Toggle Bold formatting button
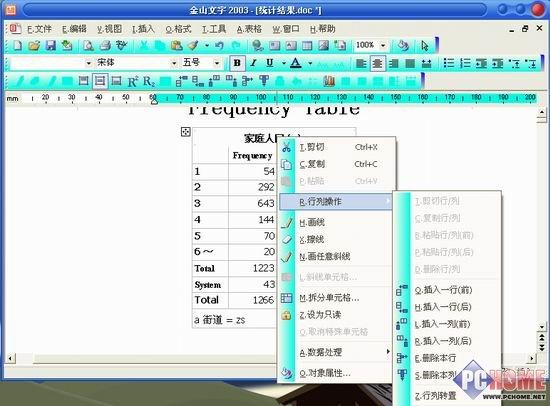 point(237,63)
